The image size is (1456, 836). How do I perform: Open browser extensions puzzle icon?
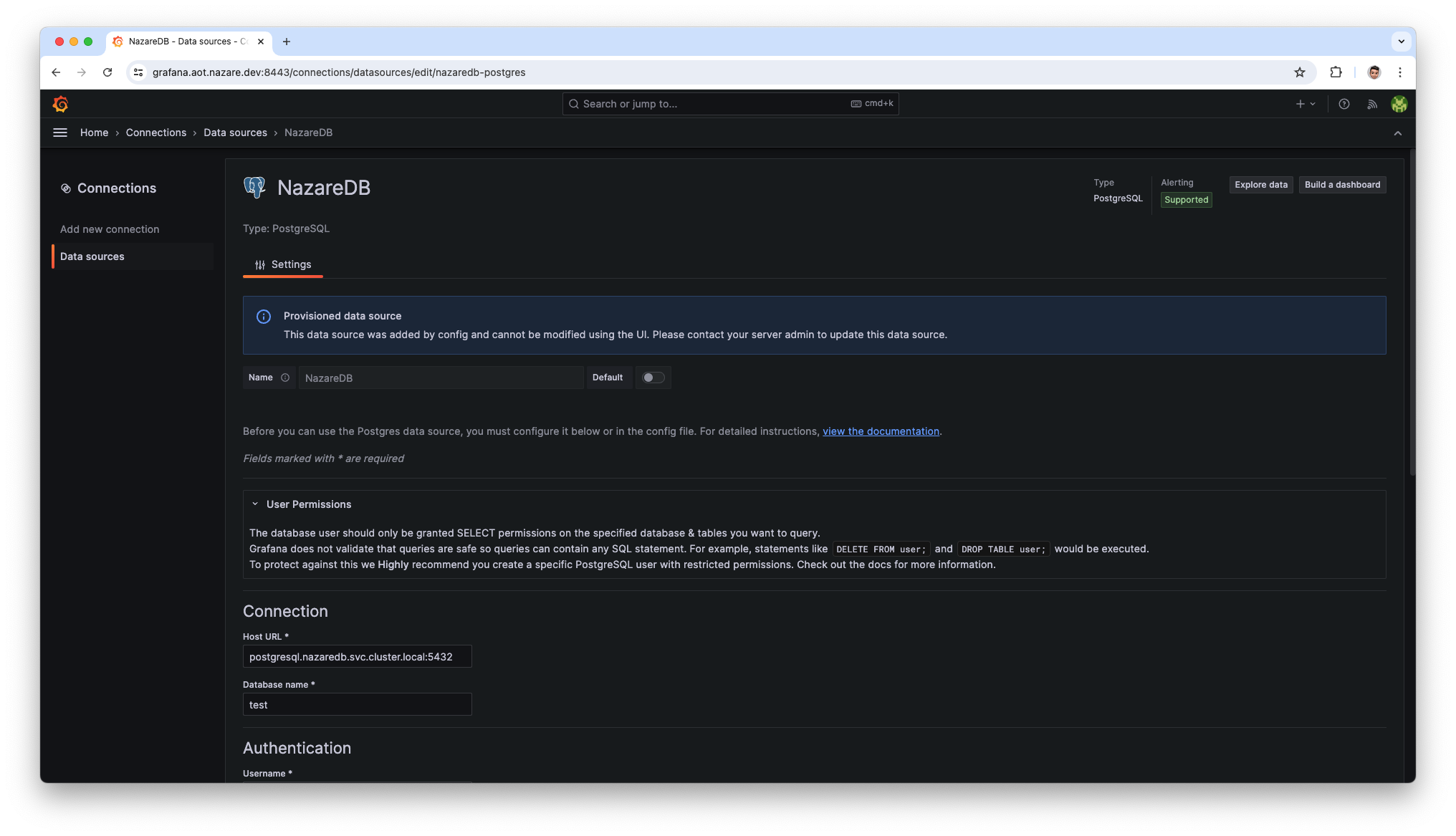[x=1336, y=72]
